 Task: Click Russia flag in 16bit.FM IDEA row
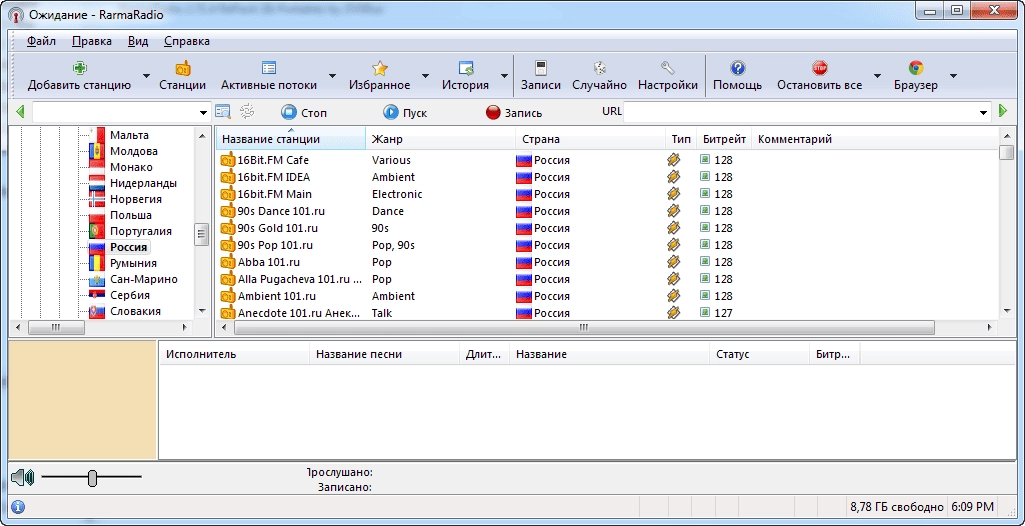[x=524, y=177]
